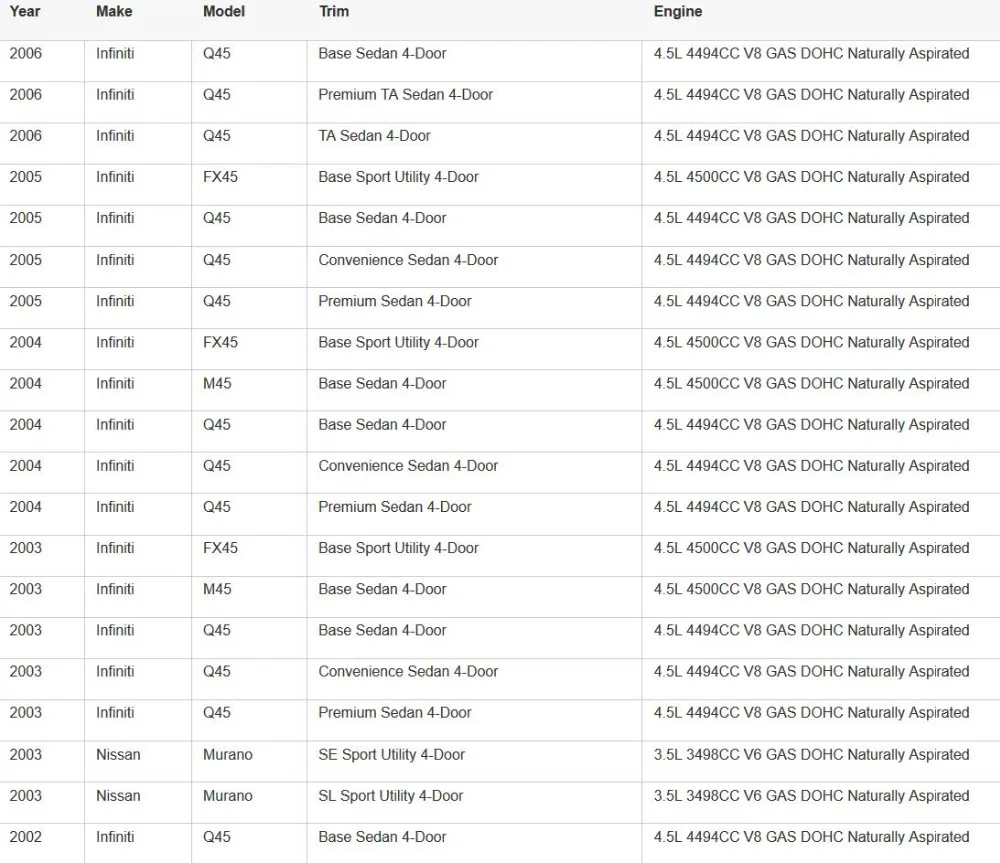Click Q45 model cell in the 2002 row
The image size is (1000, 863).
pyautogui.click(x=217, y=837)
